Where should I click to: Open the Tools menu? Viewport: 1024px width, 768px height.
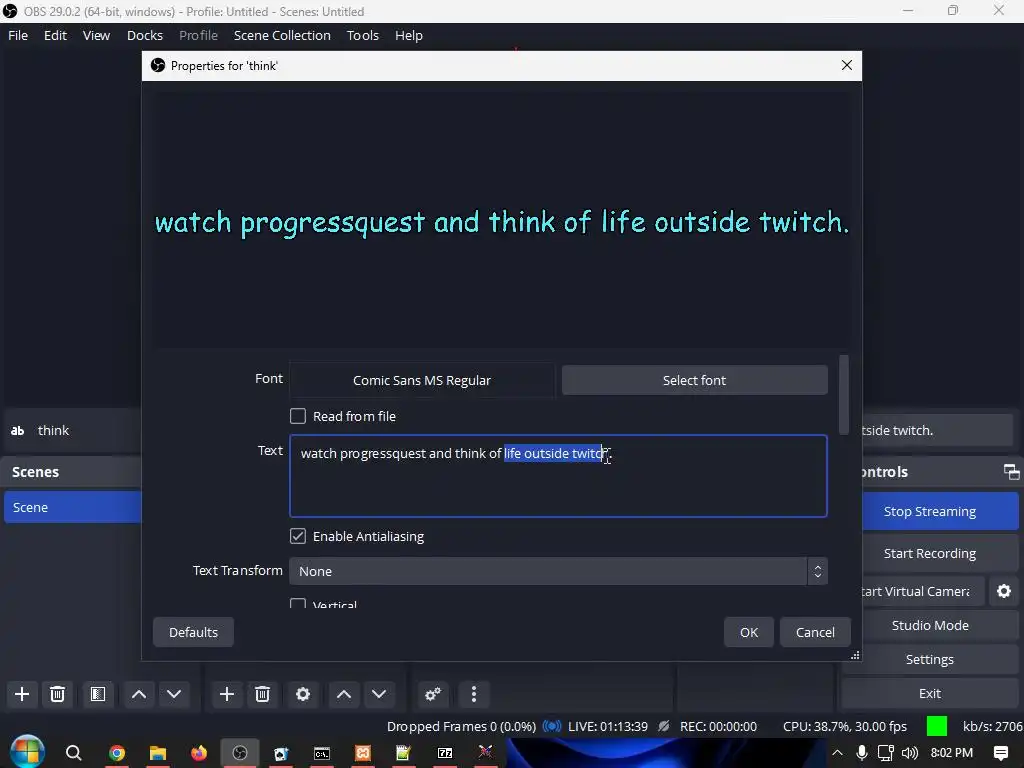point(362,35)
